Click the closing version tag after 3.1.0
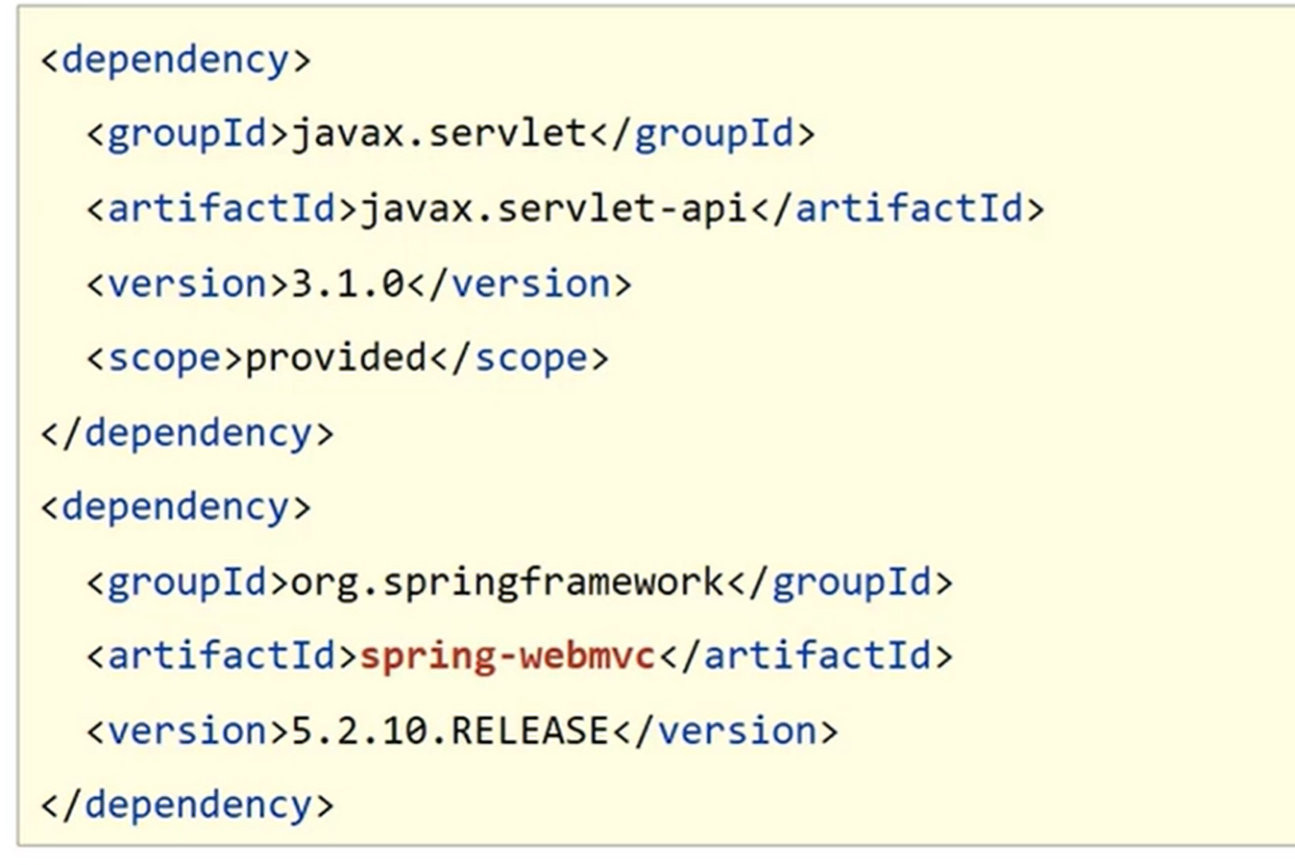This screenshot has height=865, width=1295. [x=519, y=284]
